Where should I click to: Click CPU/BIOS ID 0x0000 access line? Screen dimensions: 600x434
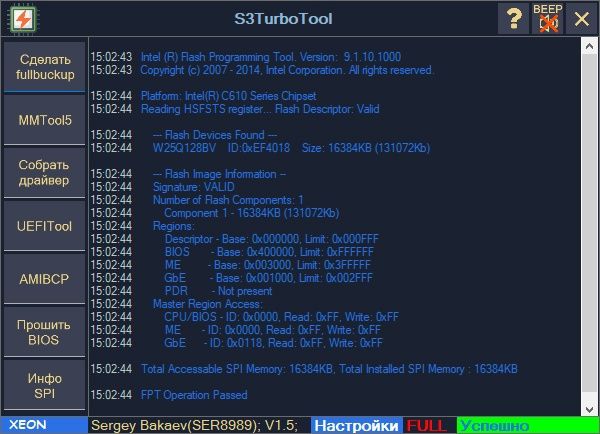tap(281, 317)
